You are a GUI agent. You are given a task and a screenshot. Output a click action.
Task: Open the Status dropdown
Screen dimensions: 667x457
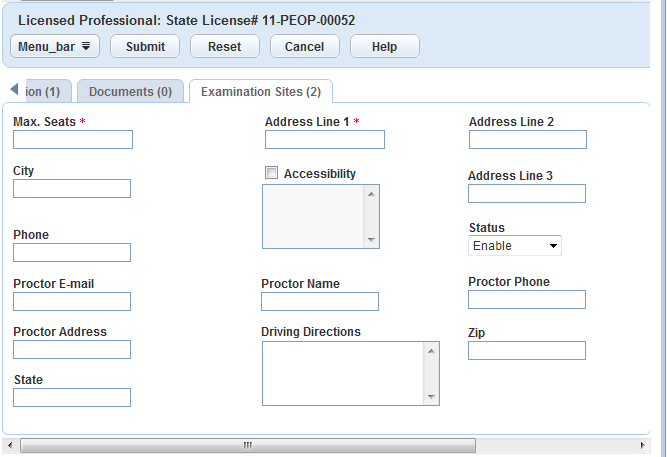(x=514, y=246)
